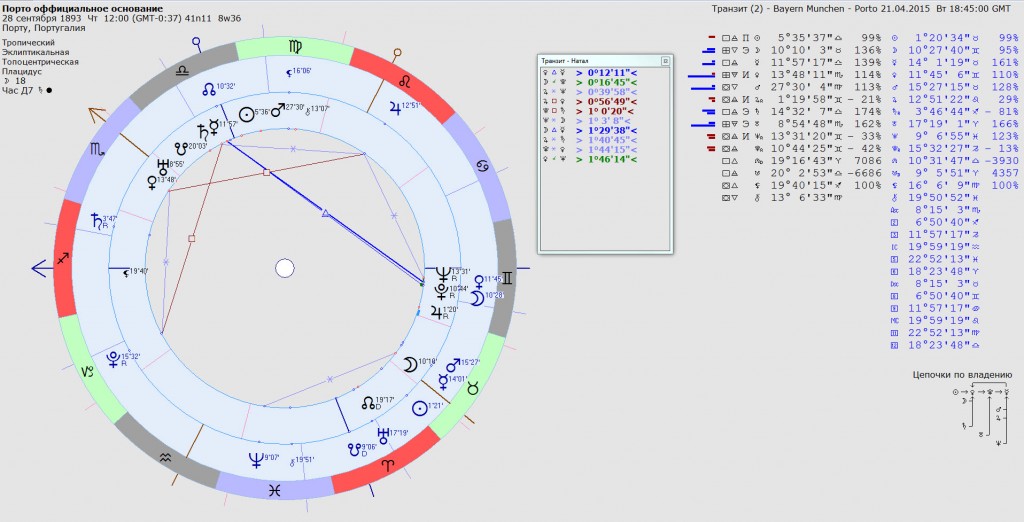Click transit Saturn row 3°46'44" -81%

pos(955,112)
